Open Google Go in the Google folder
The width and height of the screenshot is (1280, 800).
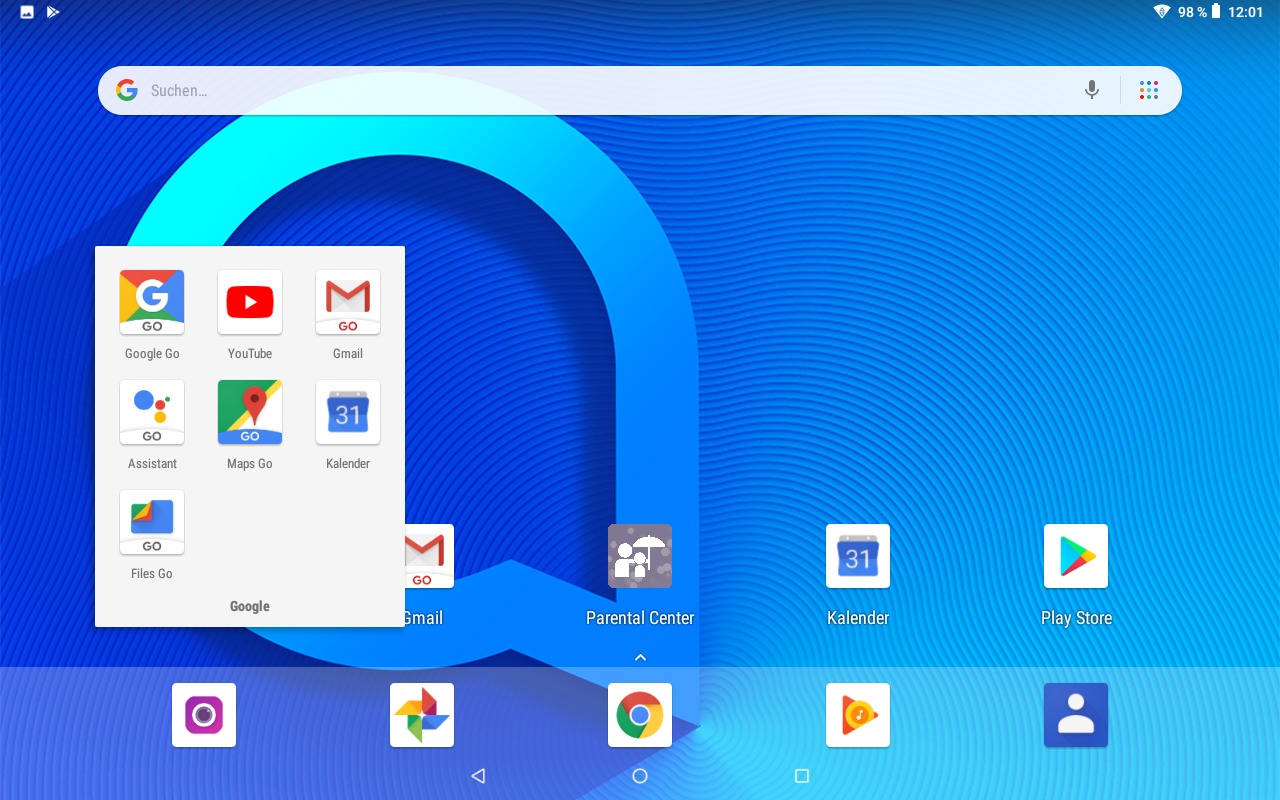pyautogui.click(x=152, y=302)
